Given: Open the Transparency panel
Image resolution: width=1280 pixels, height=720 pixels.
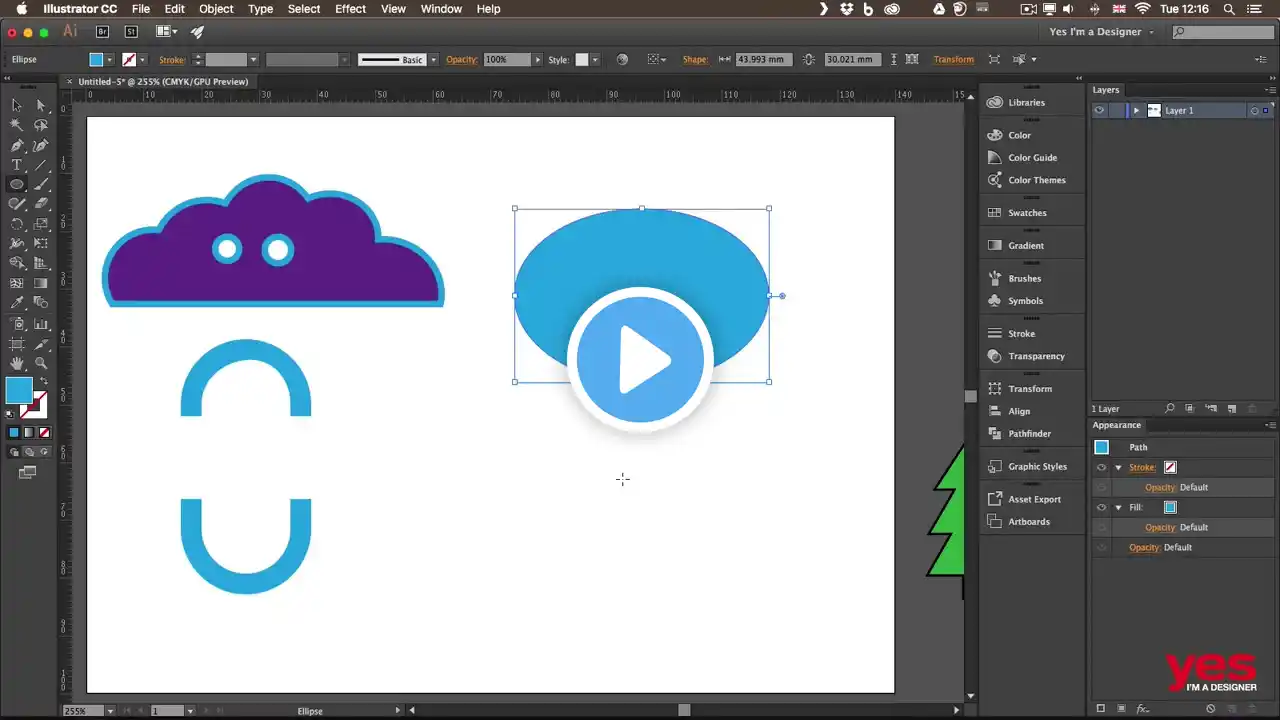Looking at the screenshot, I should pyautogui.click(x=1036, y=356).
